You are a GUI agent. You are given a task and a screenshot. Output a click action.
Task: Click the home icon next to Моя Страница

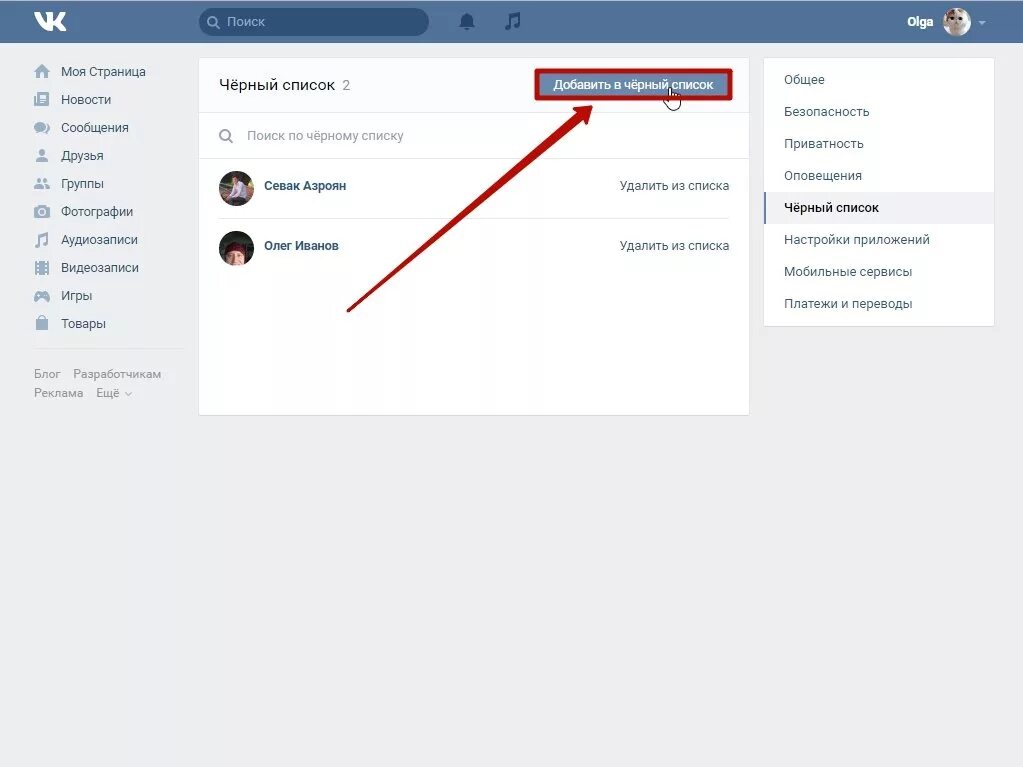[42, 71]
